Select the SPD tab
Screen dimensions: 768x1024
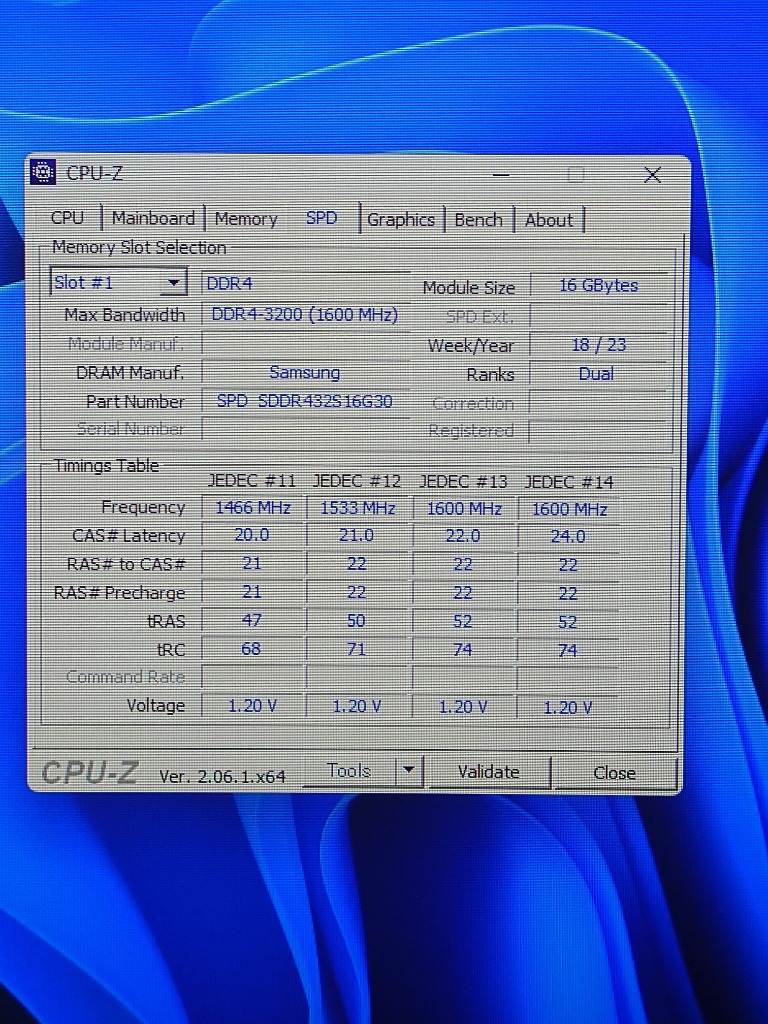(321, 217)
